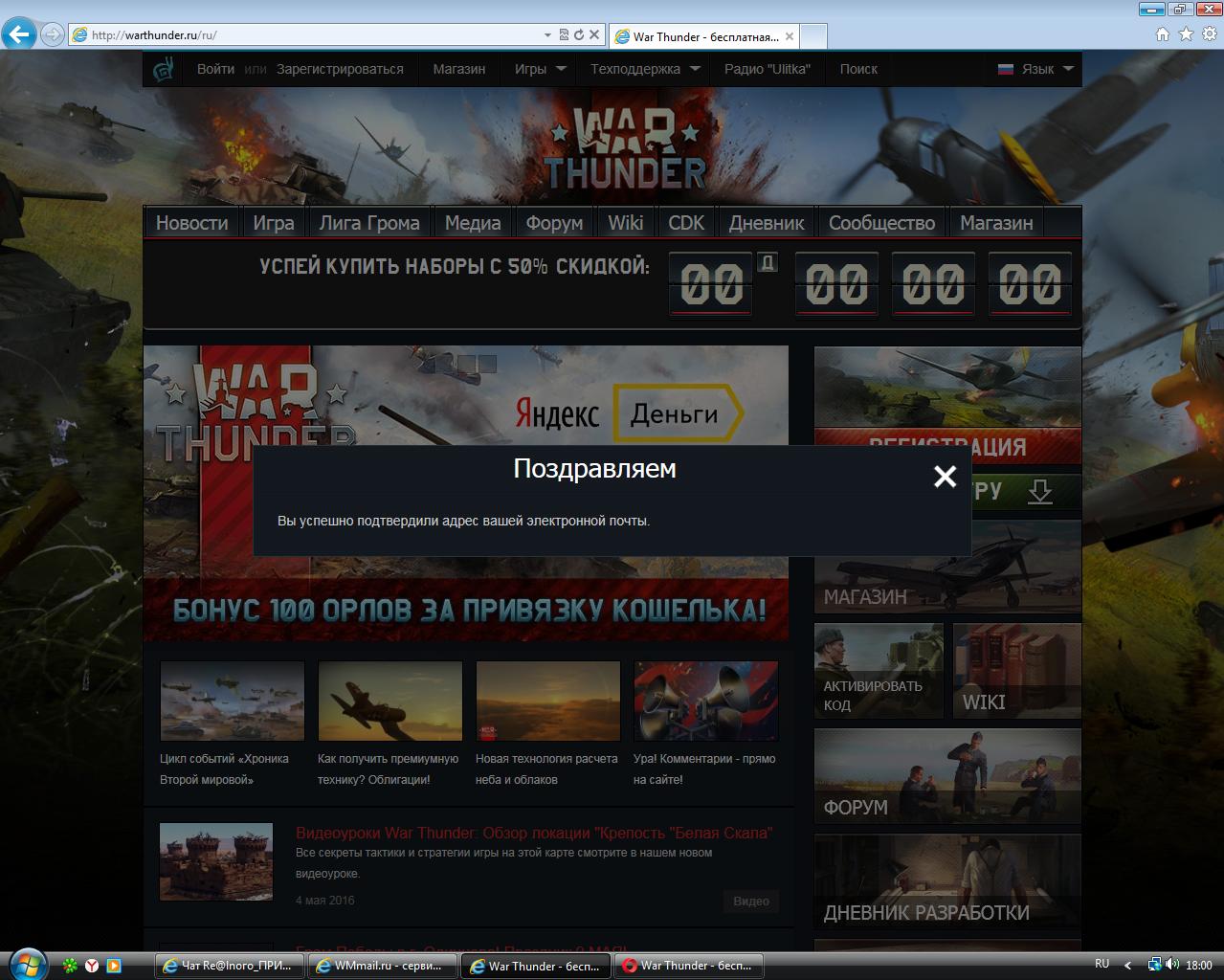Go forward with the browser forward arrow
The width and height of the screenshot is (1224, 980).
[52, 34]
